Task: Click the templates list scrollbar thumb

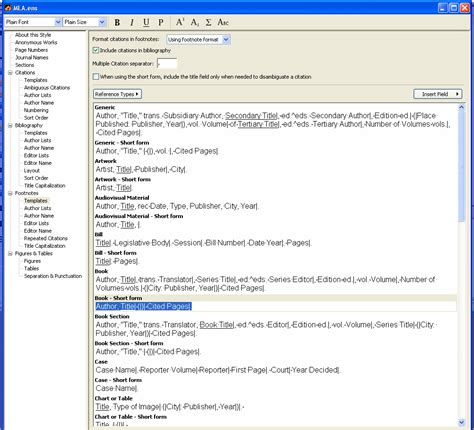Action: [461, 167]
